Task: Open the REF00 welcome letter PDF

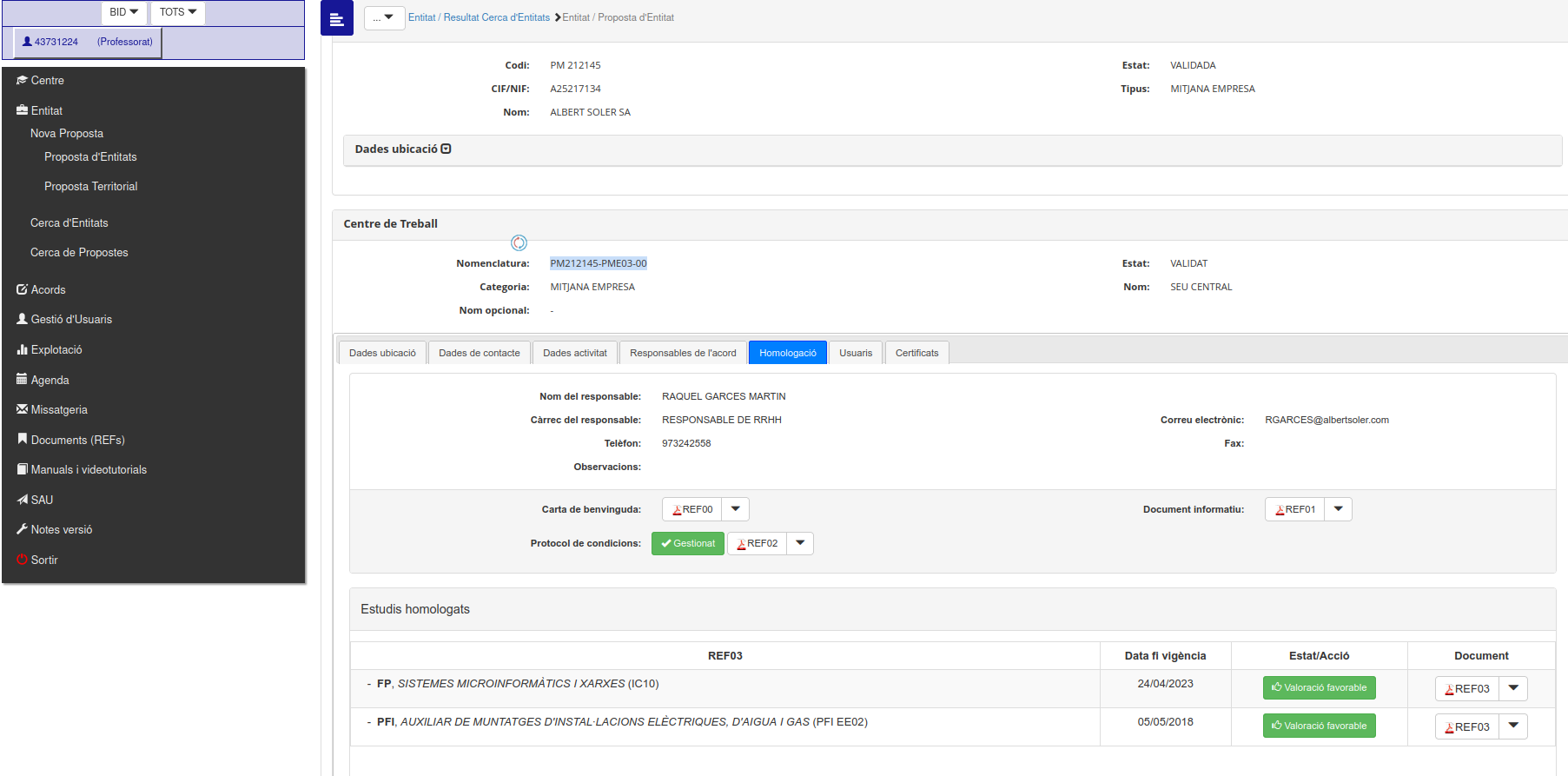Action: tap(692, 509)
